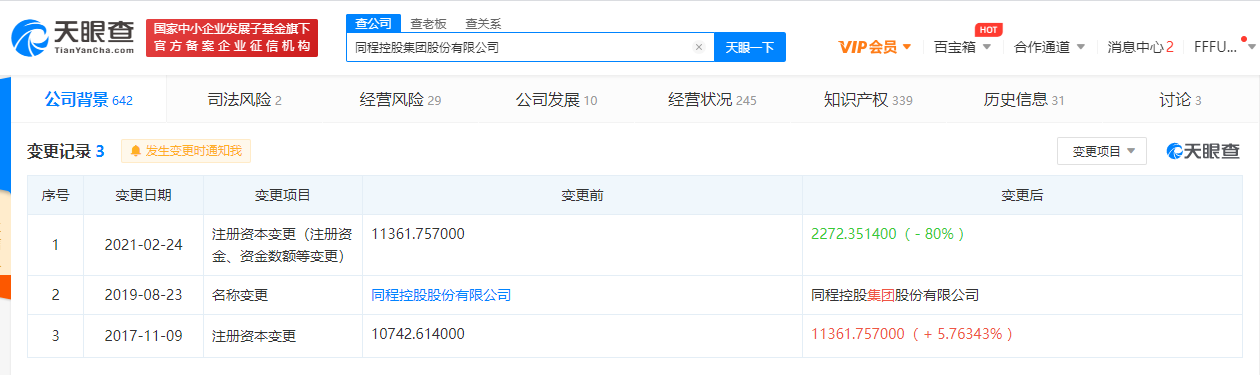Click the 10742.614000 value cell
The height and width of the screenshot is (375, 1260).
tap(417, 333)
